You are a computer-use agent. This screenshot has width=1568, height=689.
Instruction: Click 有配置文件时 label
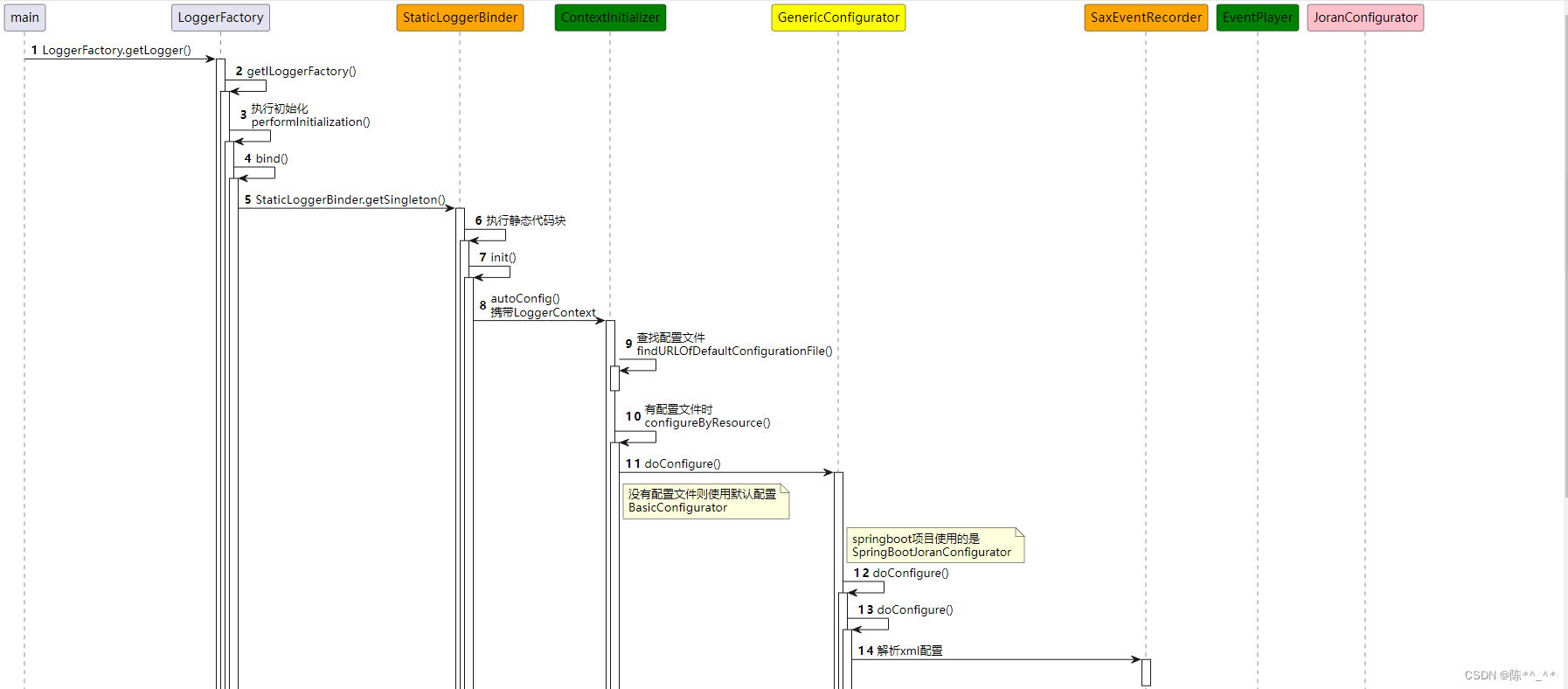[x=678, y=409]
